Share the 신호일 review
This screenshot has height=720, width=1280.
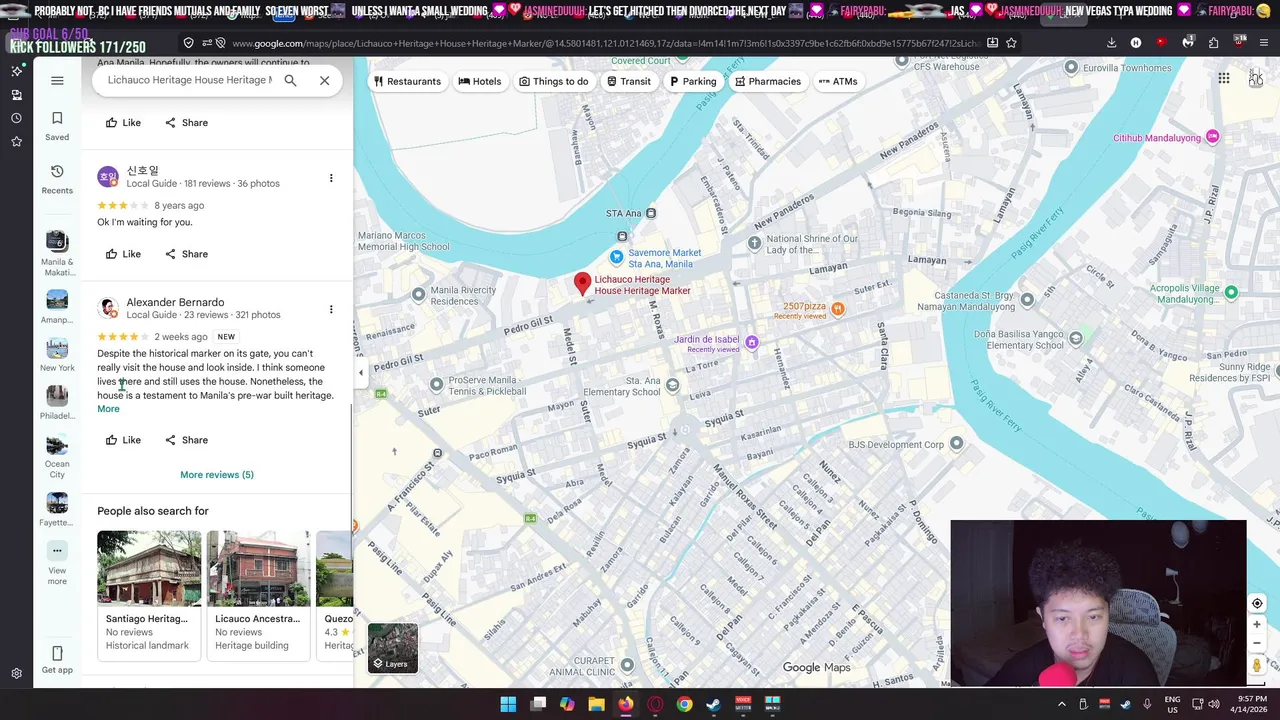pyautogui.click(x=186, y=254)
